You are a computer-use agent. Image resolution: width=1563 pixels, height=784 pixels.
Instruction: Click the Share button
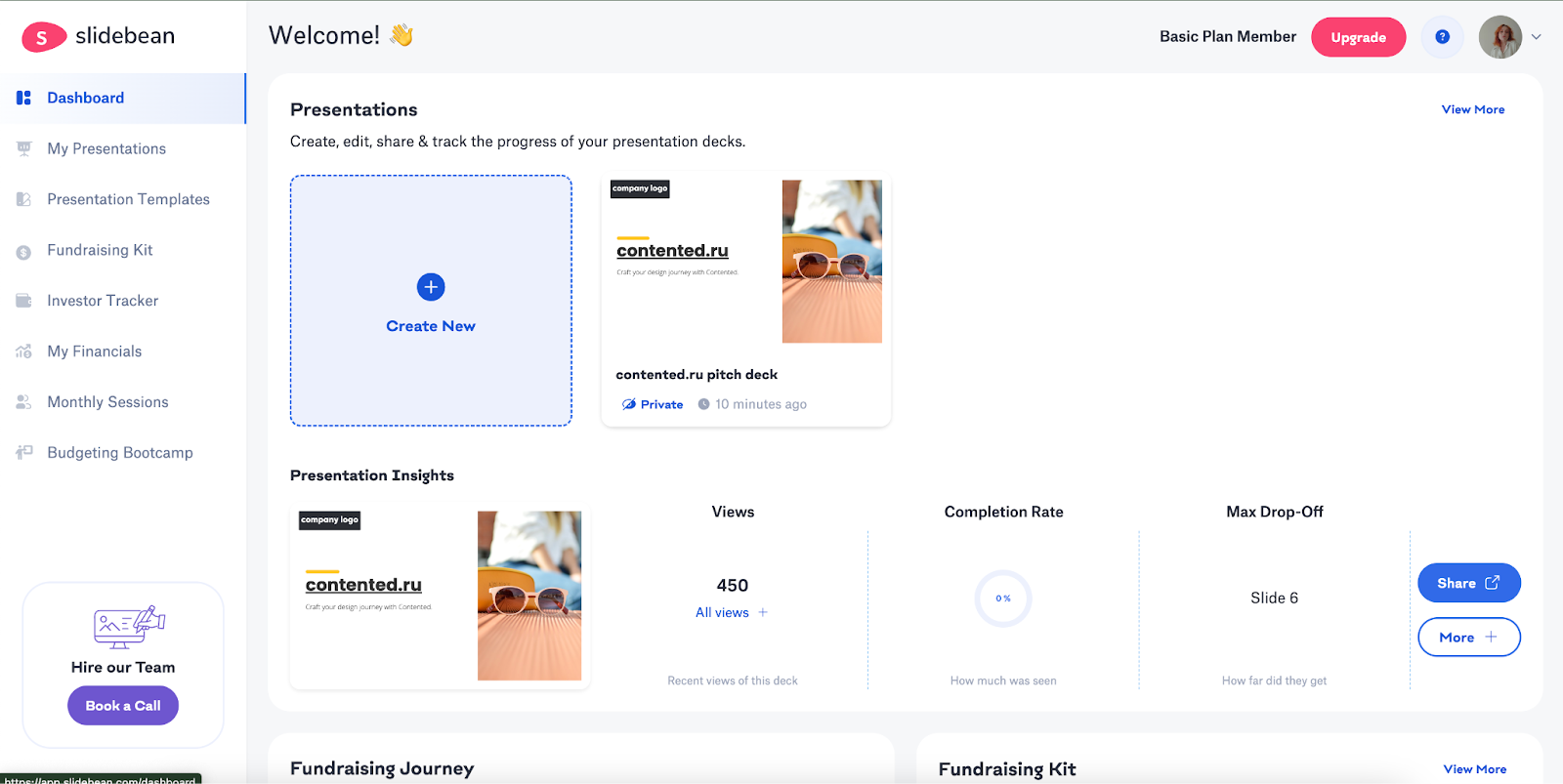[x=1469, y=583]
